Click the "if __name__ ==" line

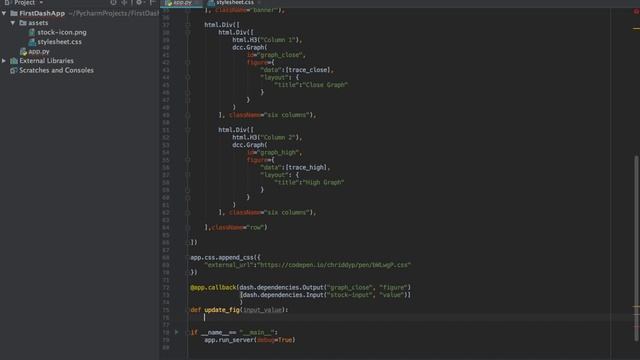(234, 332)
